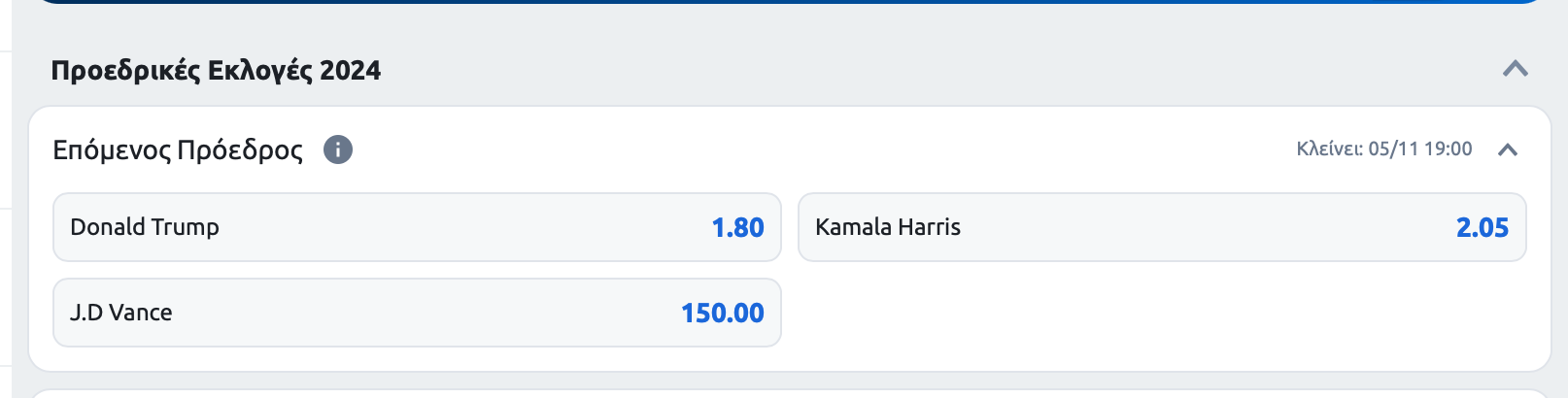Image resolution: width=1568 pixels, height=398 pixels.
Task: Click the Προεδρικές Εκλογές 2024 heading
Action: (x=216, y=70)
